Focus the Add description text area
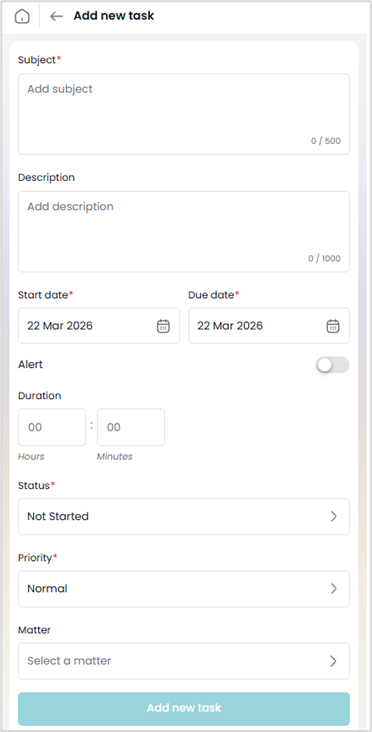The width and height of the screenshot is (372, 732). click(184, 232)
